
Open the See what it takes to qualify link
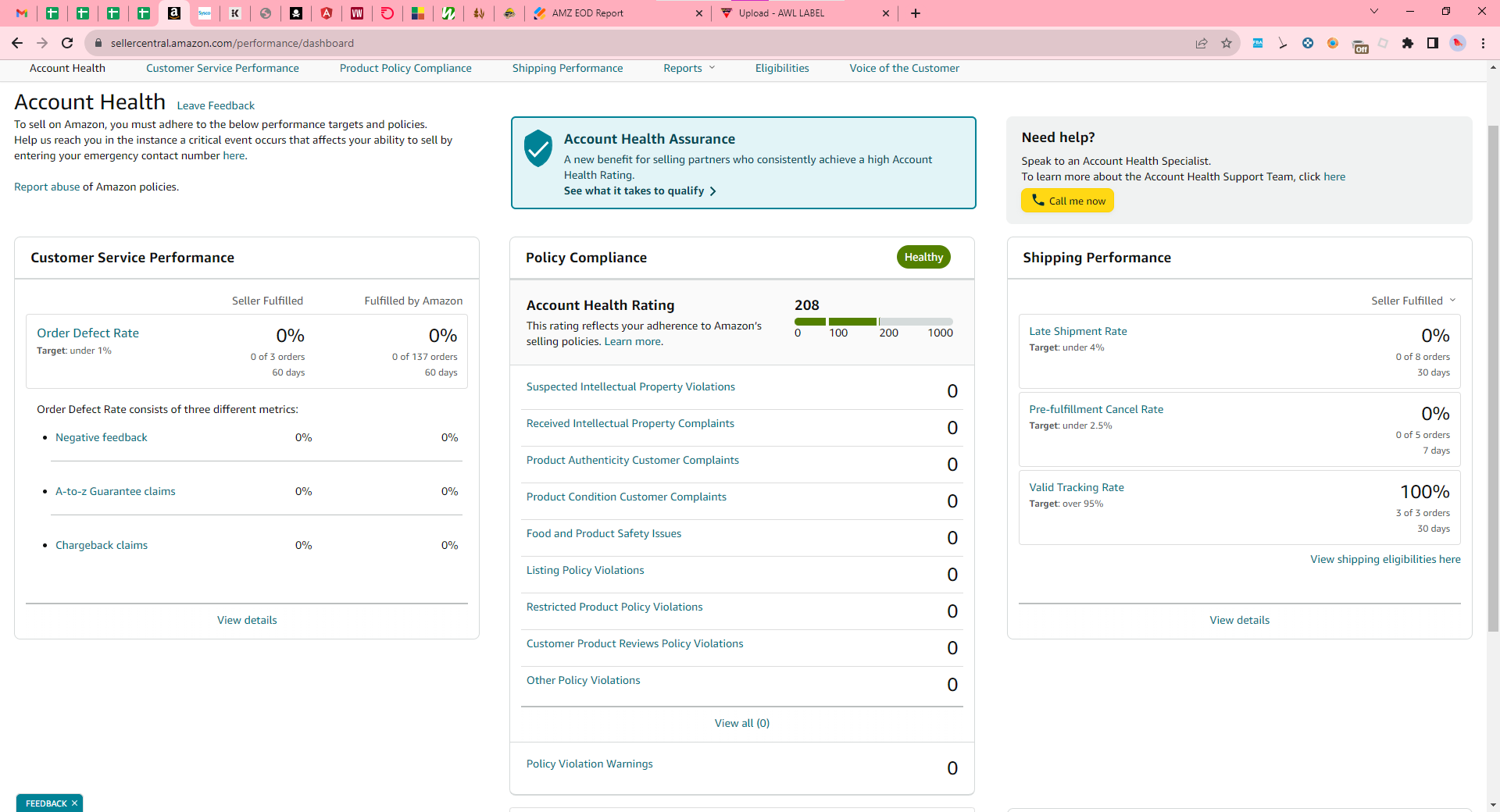(x=640, y=191)
